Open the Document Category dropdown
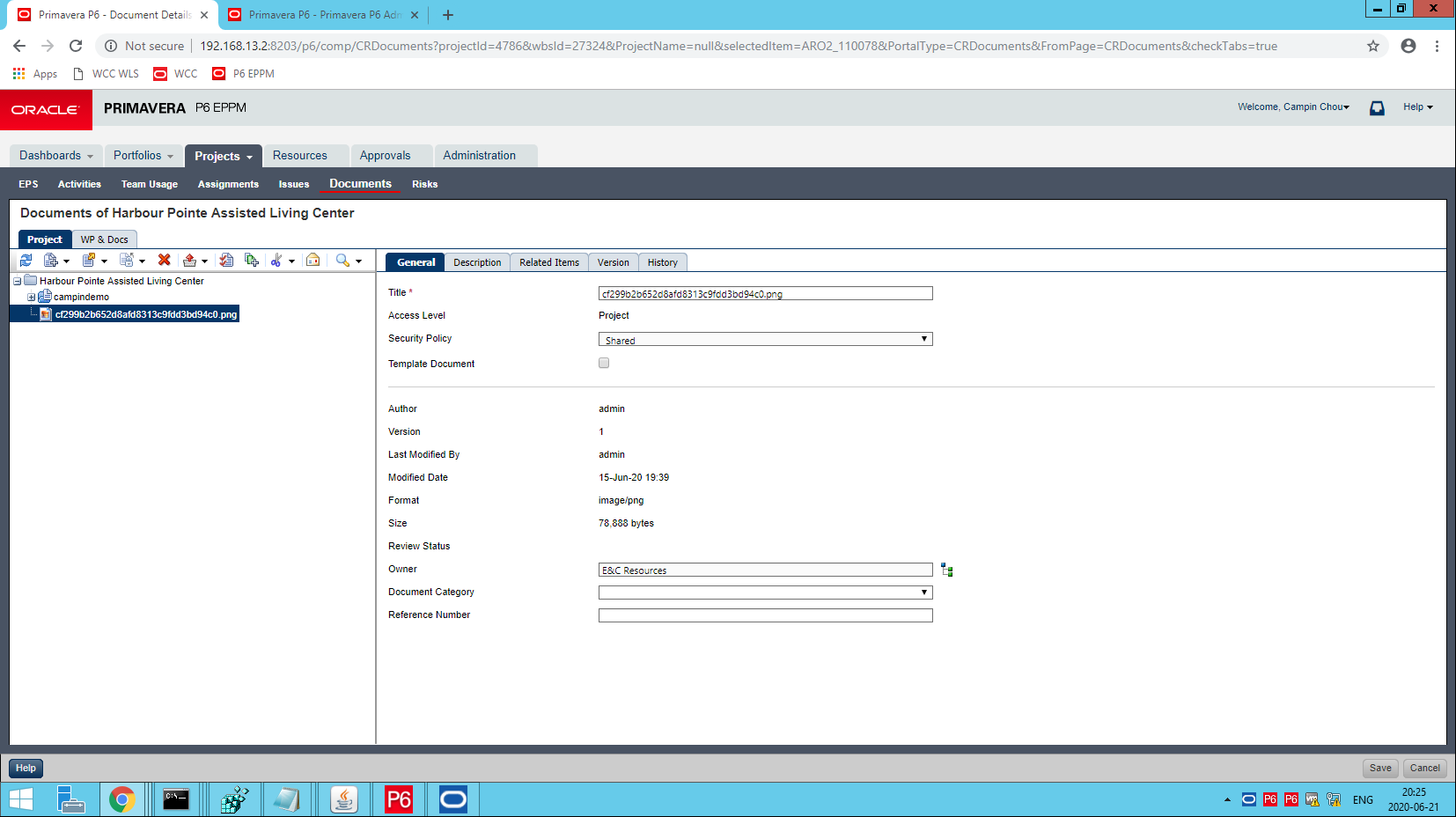 (924, 592)
